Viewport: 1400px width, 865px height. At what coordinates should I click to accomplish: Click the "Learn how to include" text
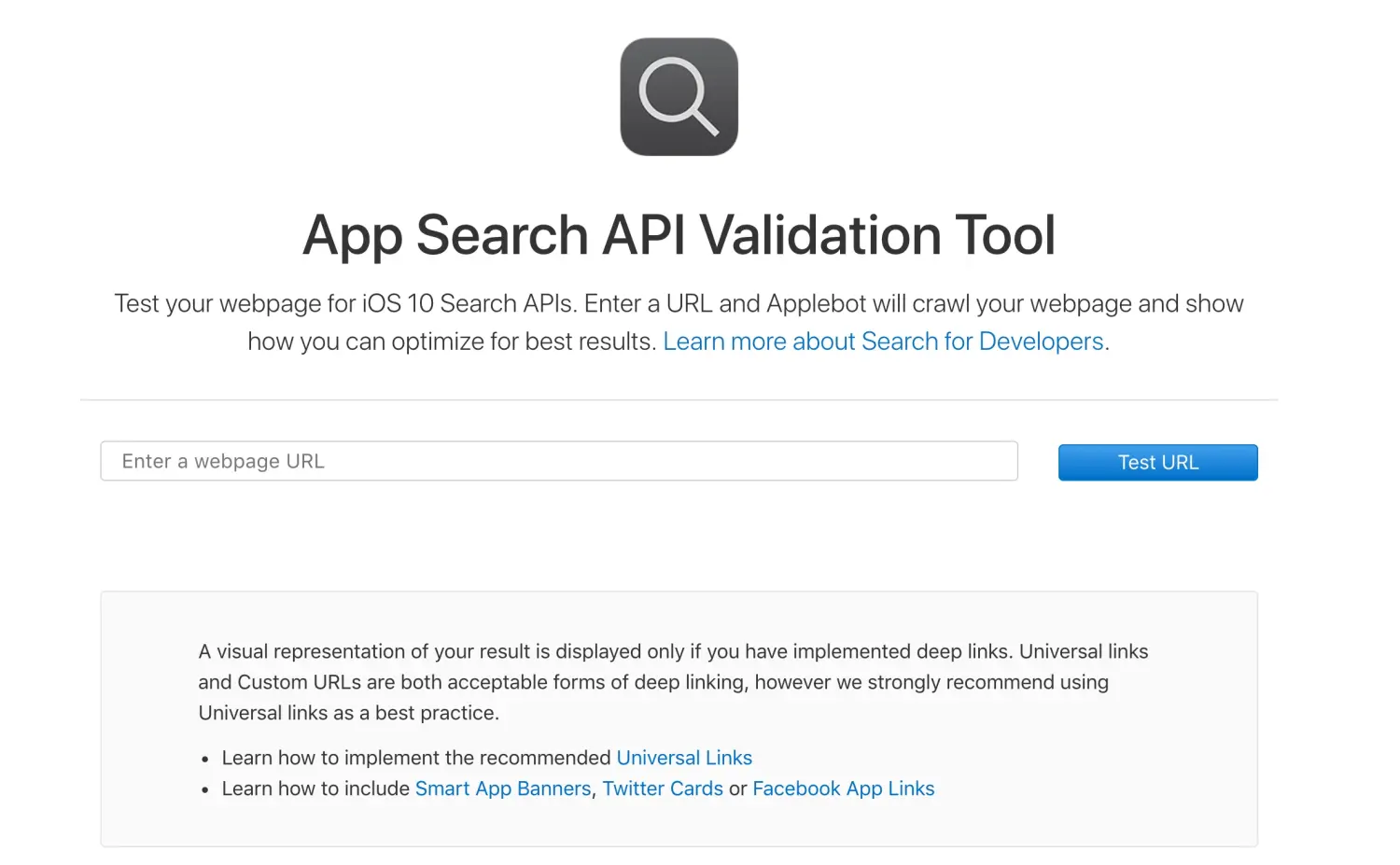[315, 788]
